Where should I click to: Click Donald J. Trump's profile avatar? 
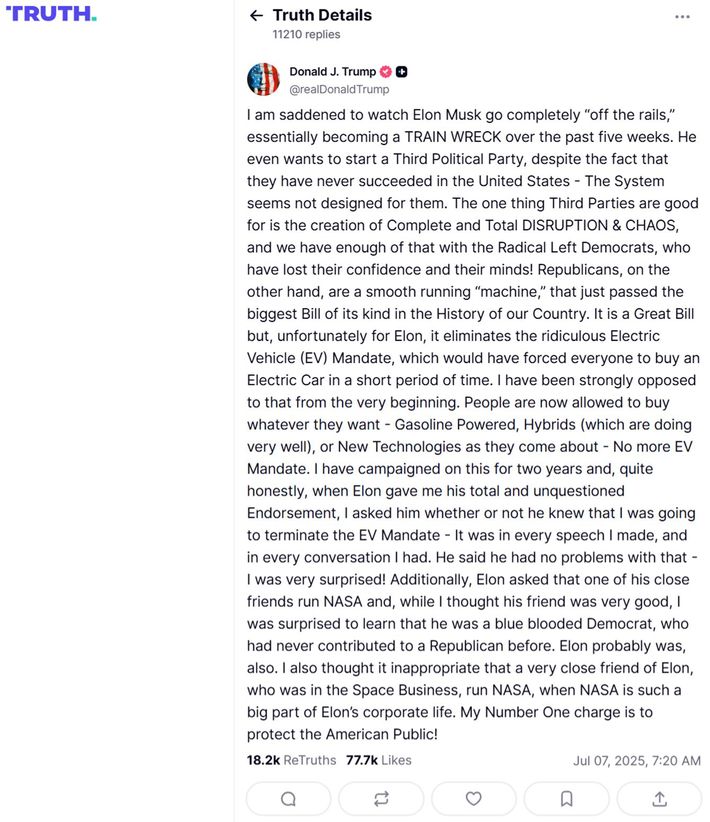[x=263, y=79]
